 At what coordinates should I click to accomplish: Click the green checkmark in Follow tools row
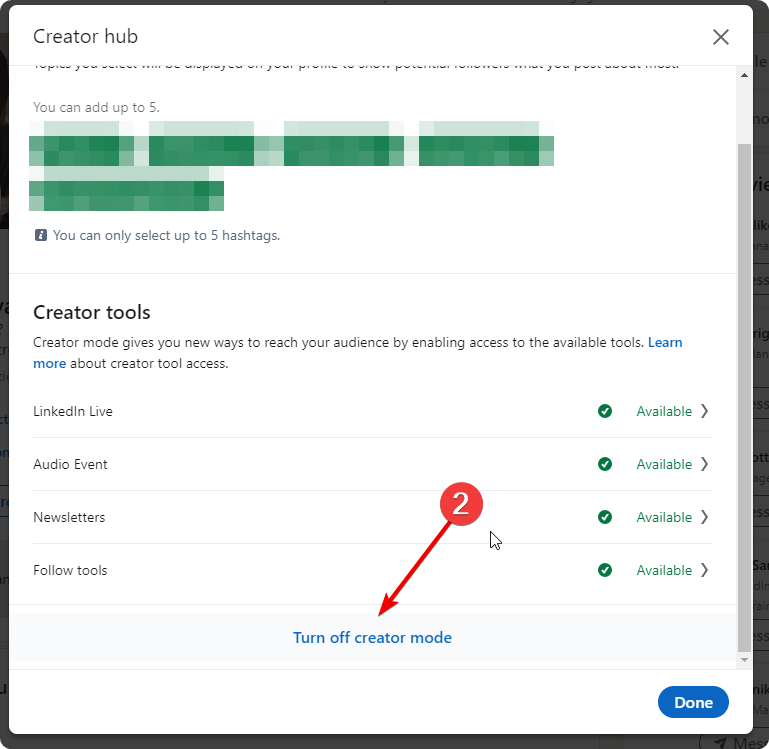pos(604,570)
